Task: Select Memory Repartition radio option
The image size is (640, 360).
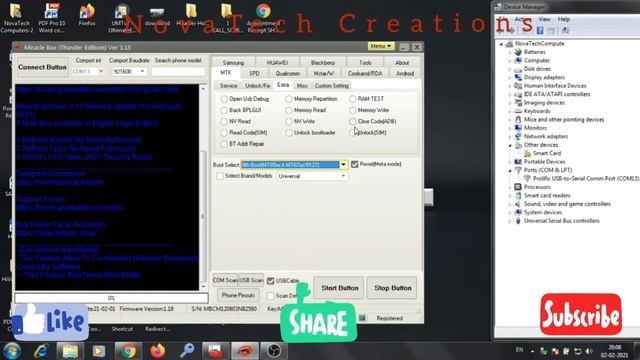Action: click(289, 99)
